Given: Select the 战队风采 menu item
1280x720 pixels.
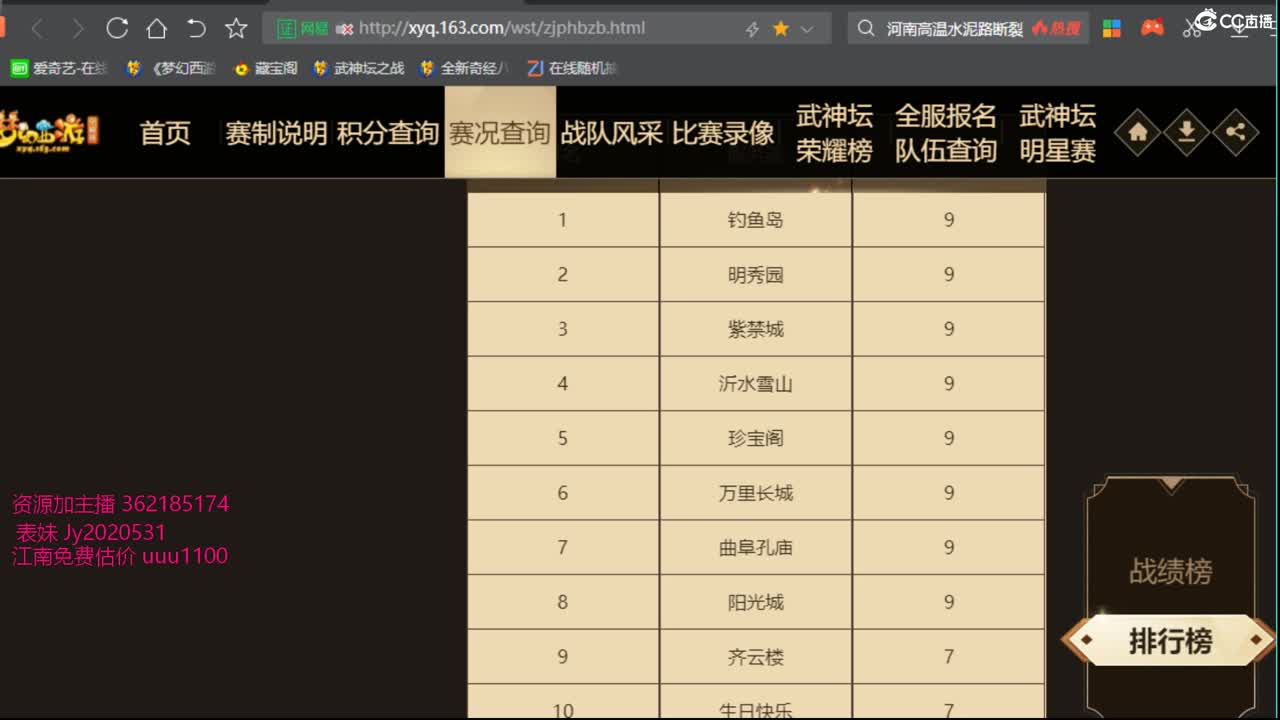Looking at the screenshot, I should 614,131.
